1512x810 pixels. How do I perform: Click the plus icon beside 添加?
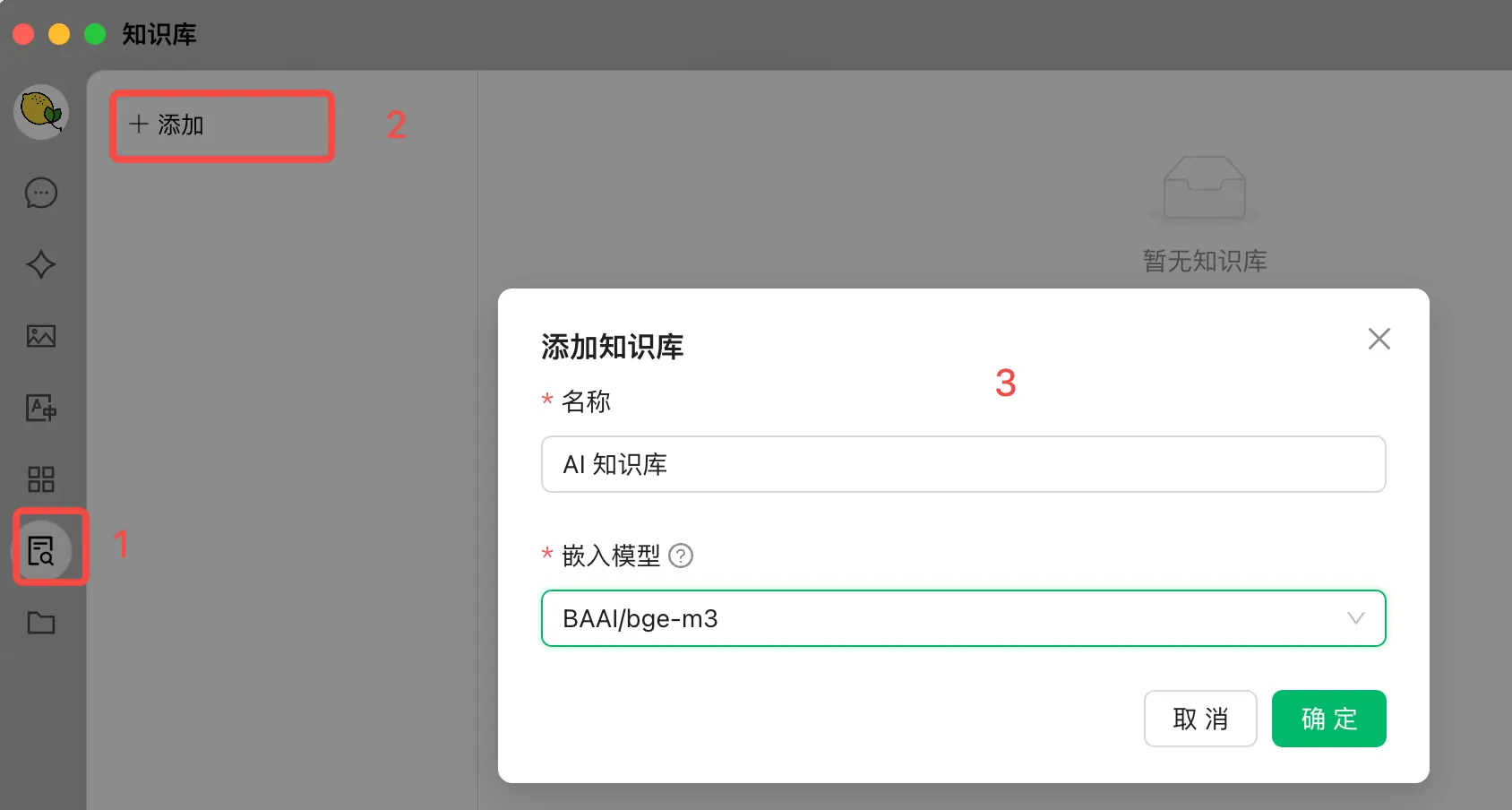138,125
